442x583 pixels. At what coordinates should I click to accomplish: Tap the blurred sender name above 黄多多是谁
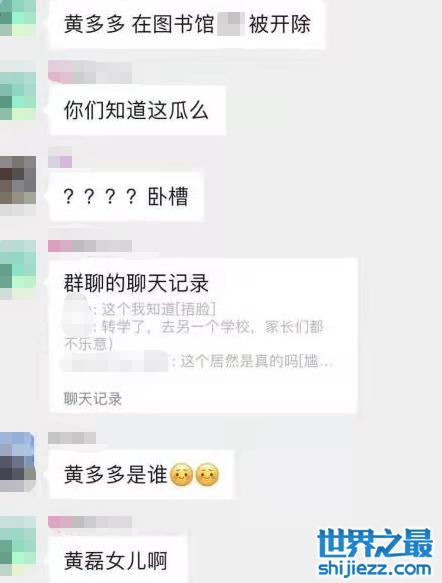coord(72,438)
